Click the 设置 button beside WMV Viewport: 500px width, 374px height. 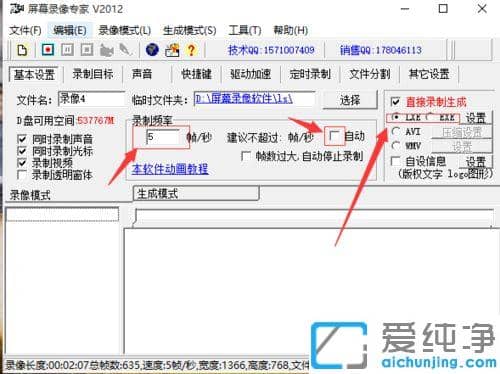(x=462, y=146)
